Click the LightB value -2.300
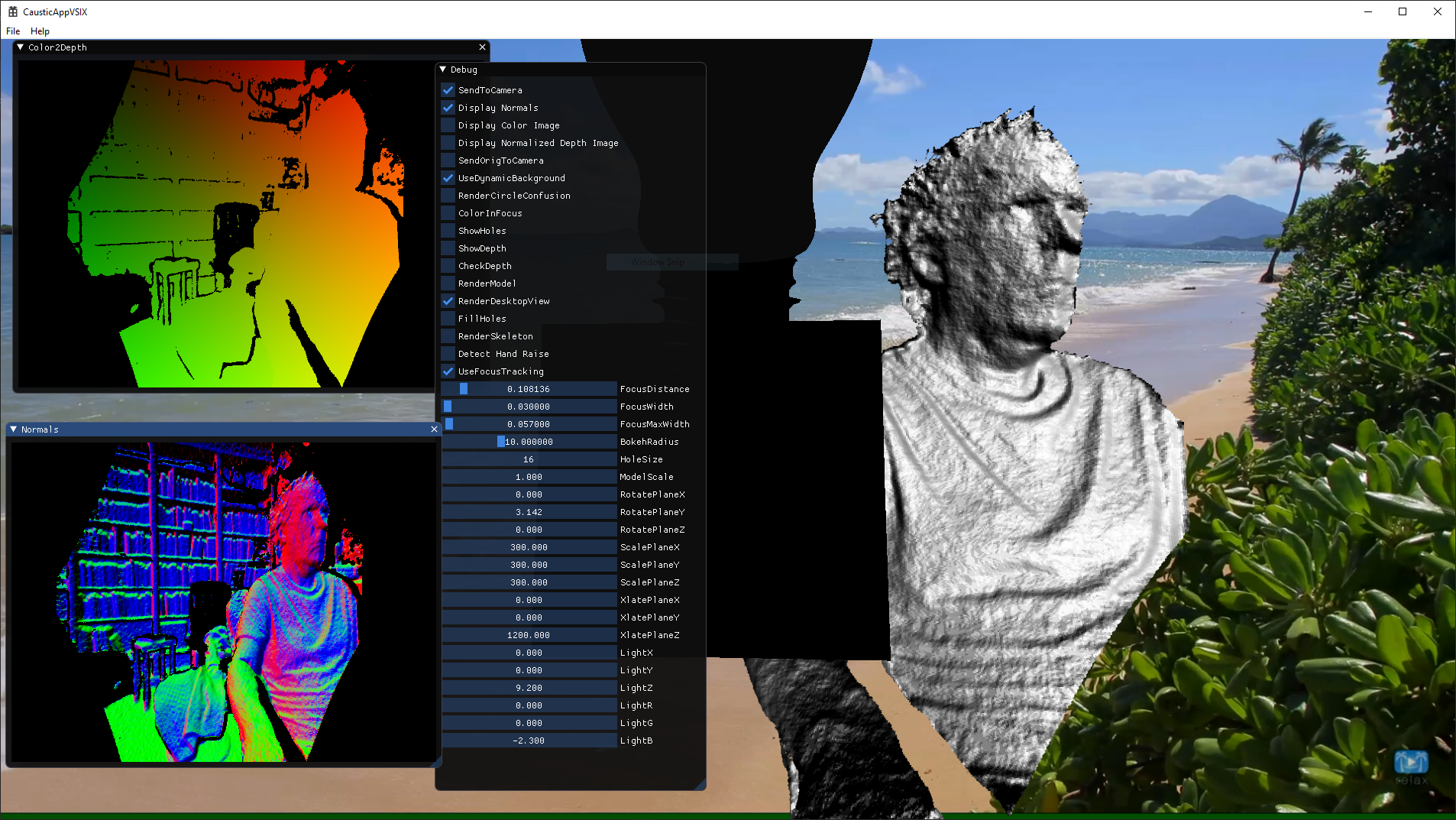This screenshot has width=1456, height=820. pyautogui.click(x=529, y=741)
